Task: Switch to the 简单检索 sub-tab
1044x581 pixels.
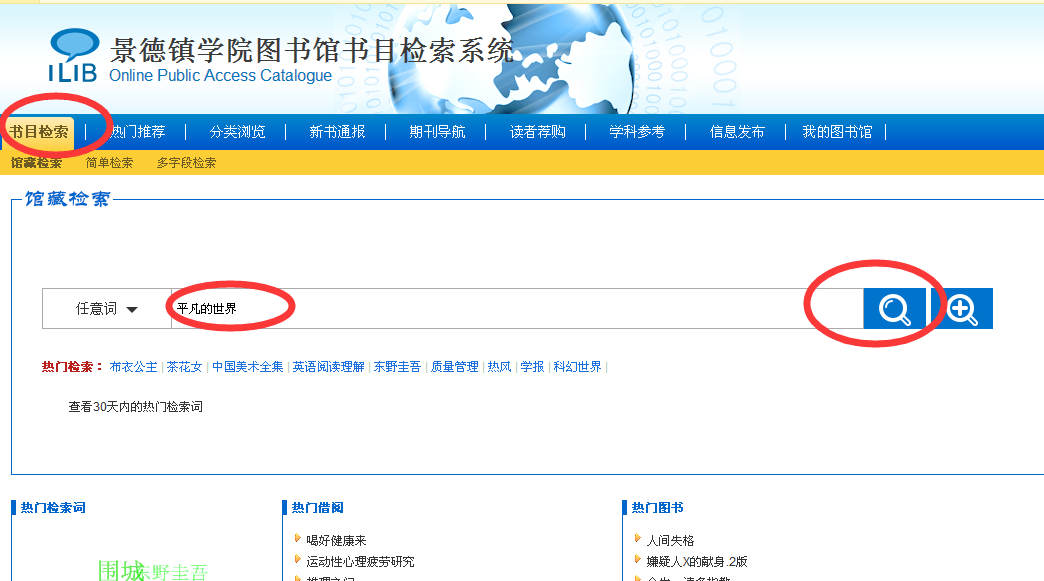Action: [109, 163]
